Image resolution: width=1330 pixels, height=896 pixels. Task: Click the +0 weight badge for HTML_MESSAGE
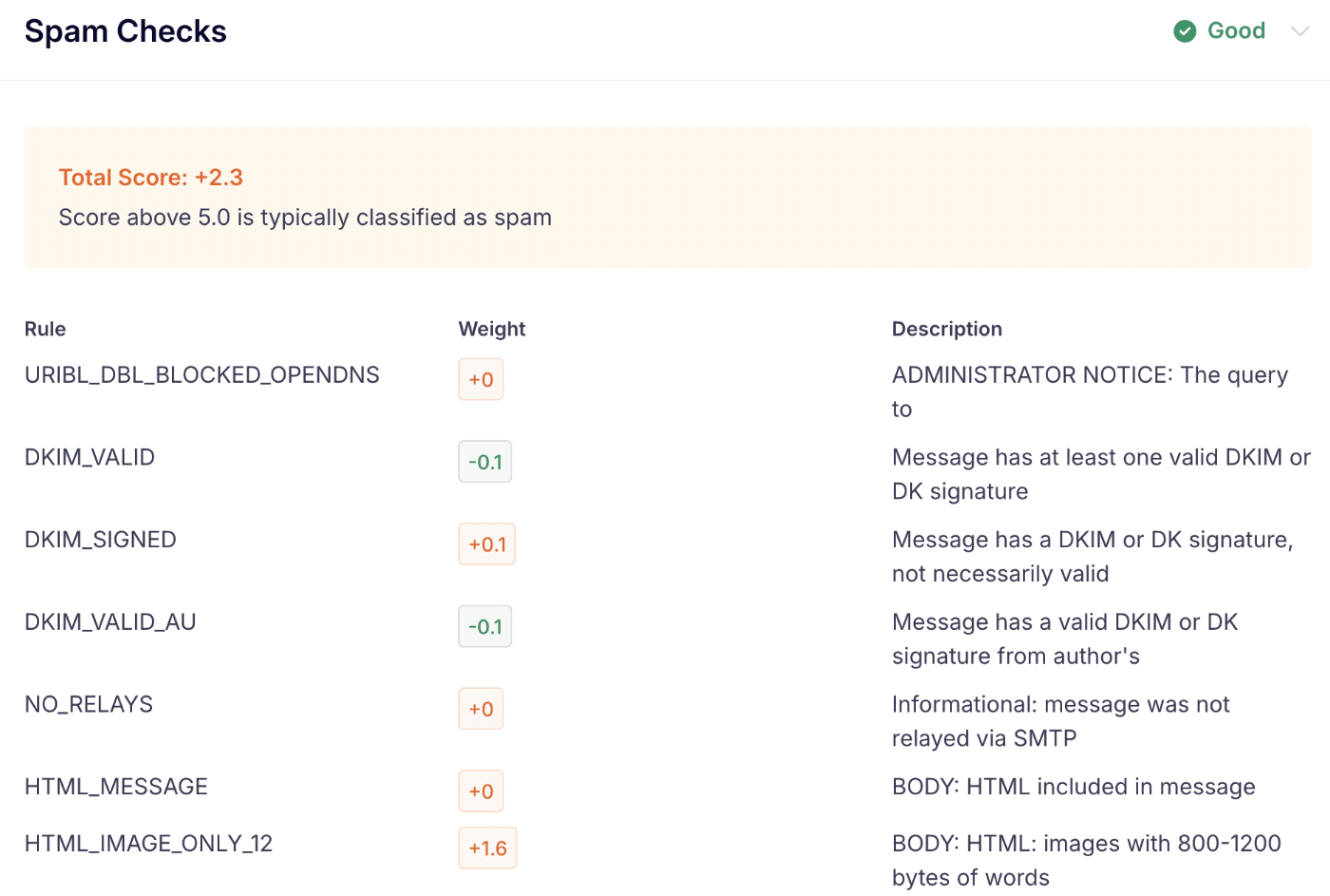481,791
